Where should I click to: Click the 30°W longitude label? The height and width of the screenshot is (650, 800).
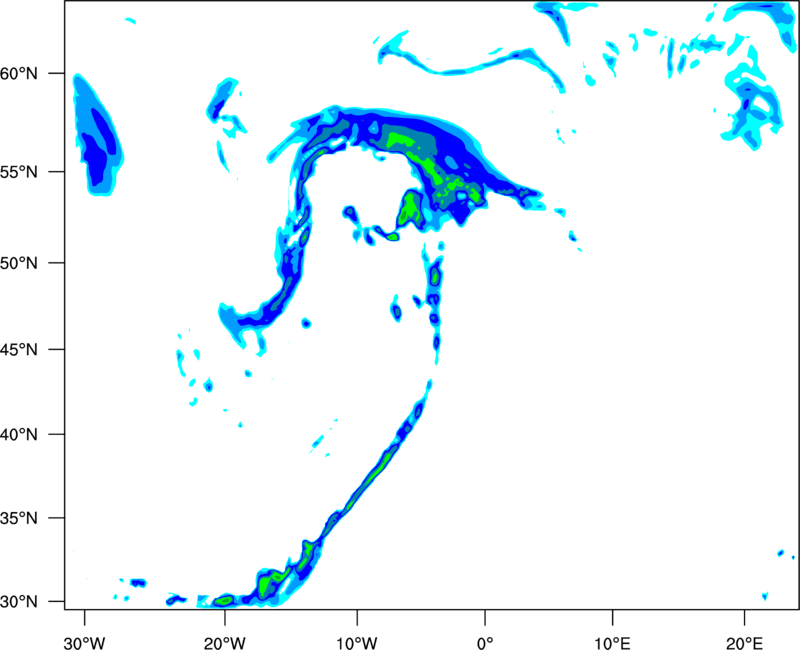85,643
